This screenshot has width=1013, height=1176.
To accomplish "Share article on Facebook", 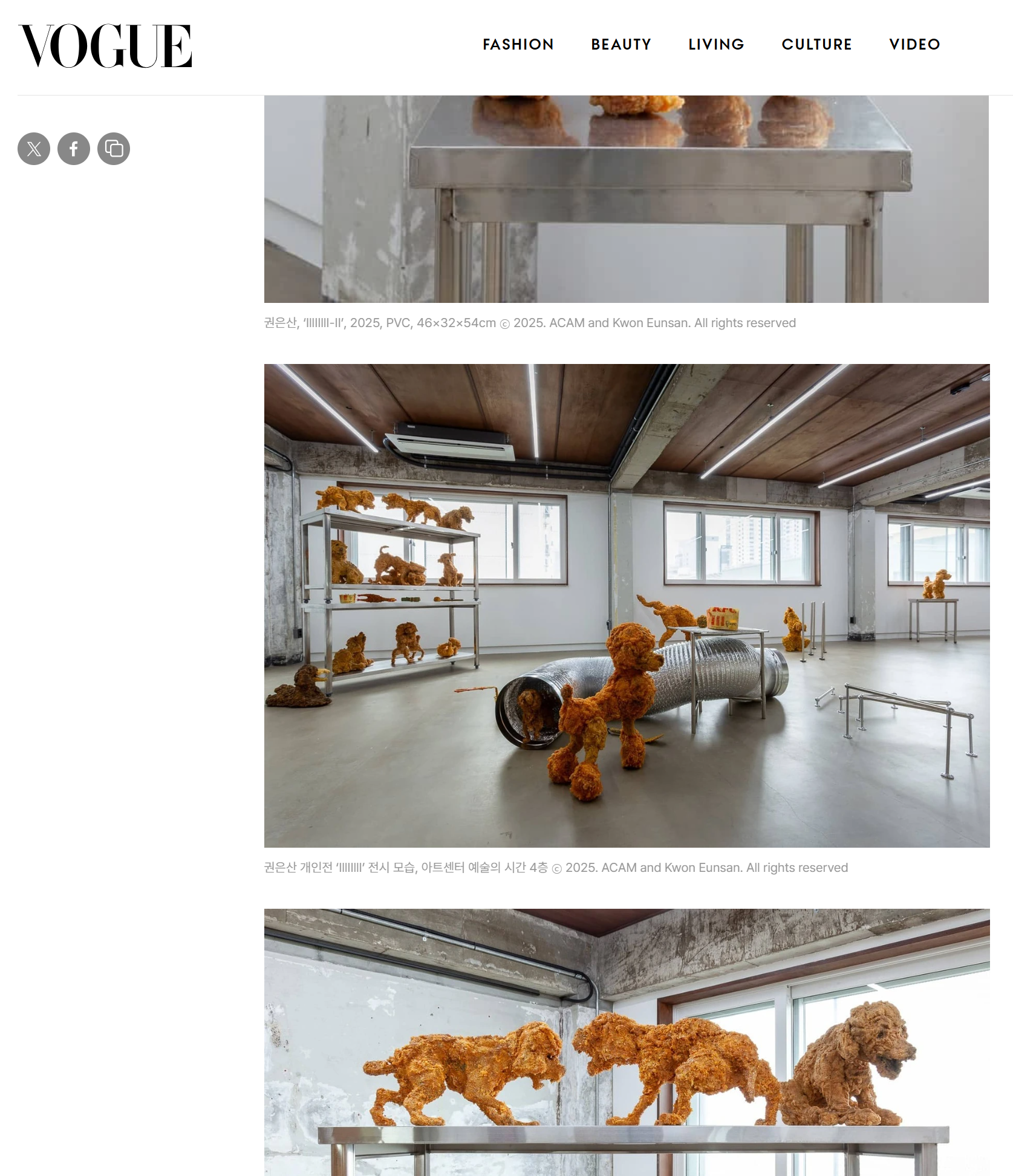I will click(74, 149).
